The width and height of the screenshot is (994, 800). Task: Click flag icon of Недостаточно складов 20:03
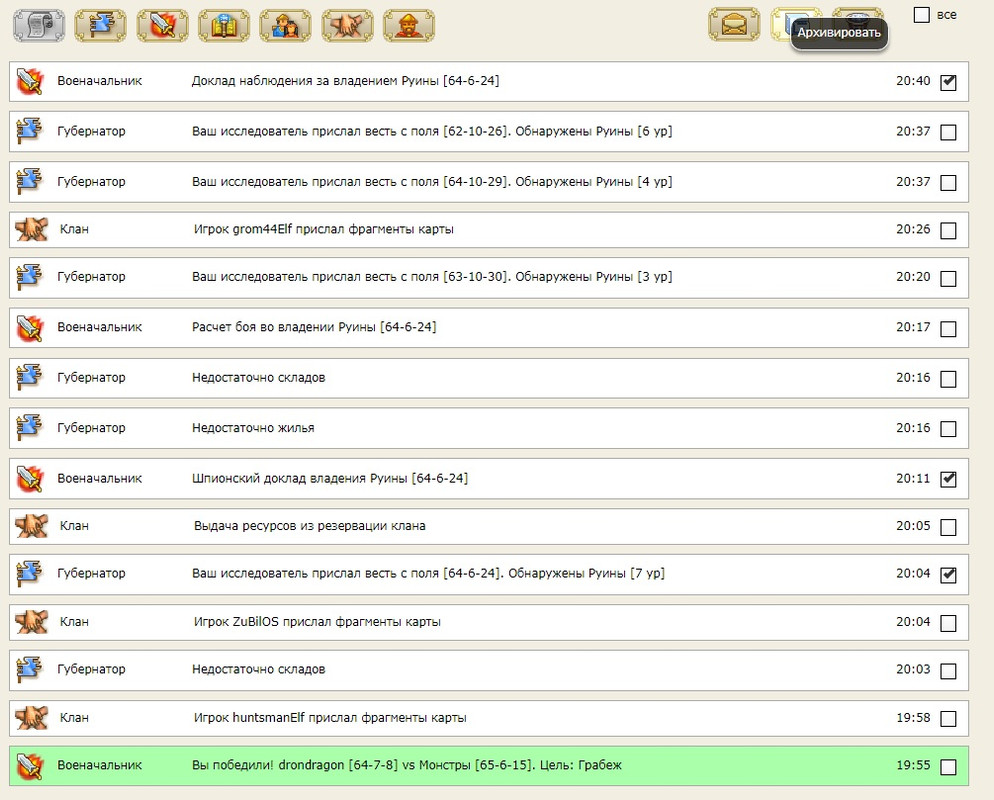click(x=29, y=669)
